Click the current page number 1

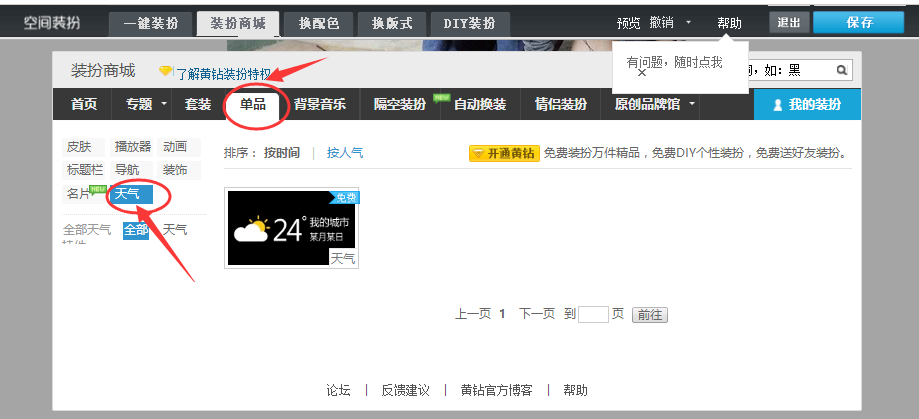tap(502, 314)
